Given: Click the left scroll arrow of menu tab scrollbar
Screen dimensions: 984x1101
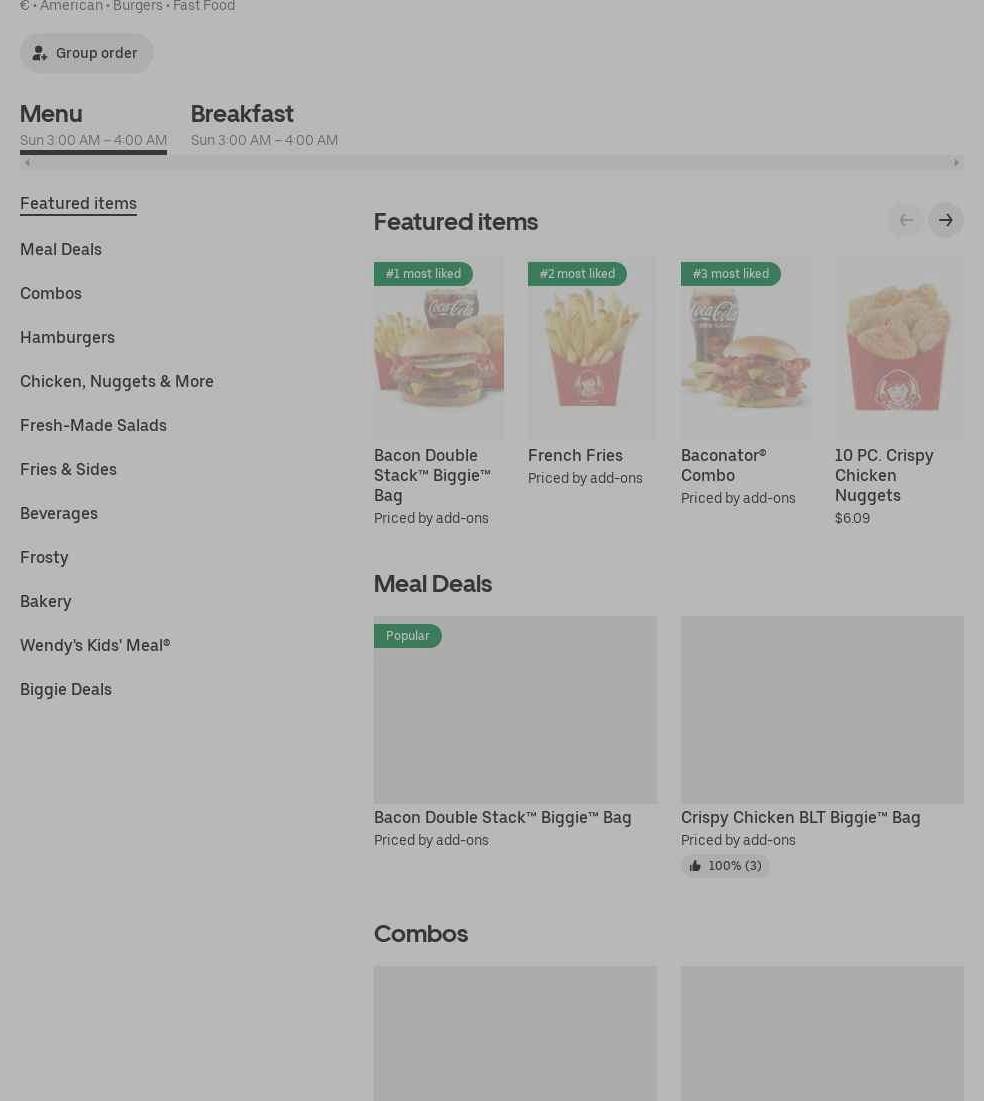Looking at the screenshot, I should pos(27,163).
